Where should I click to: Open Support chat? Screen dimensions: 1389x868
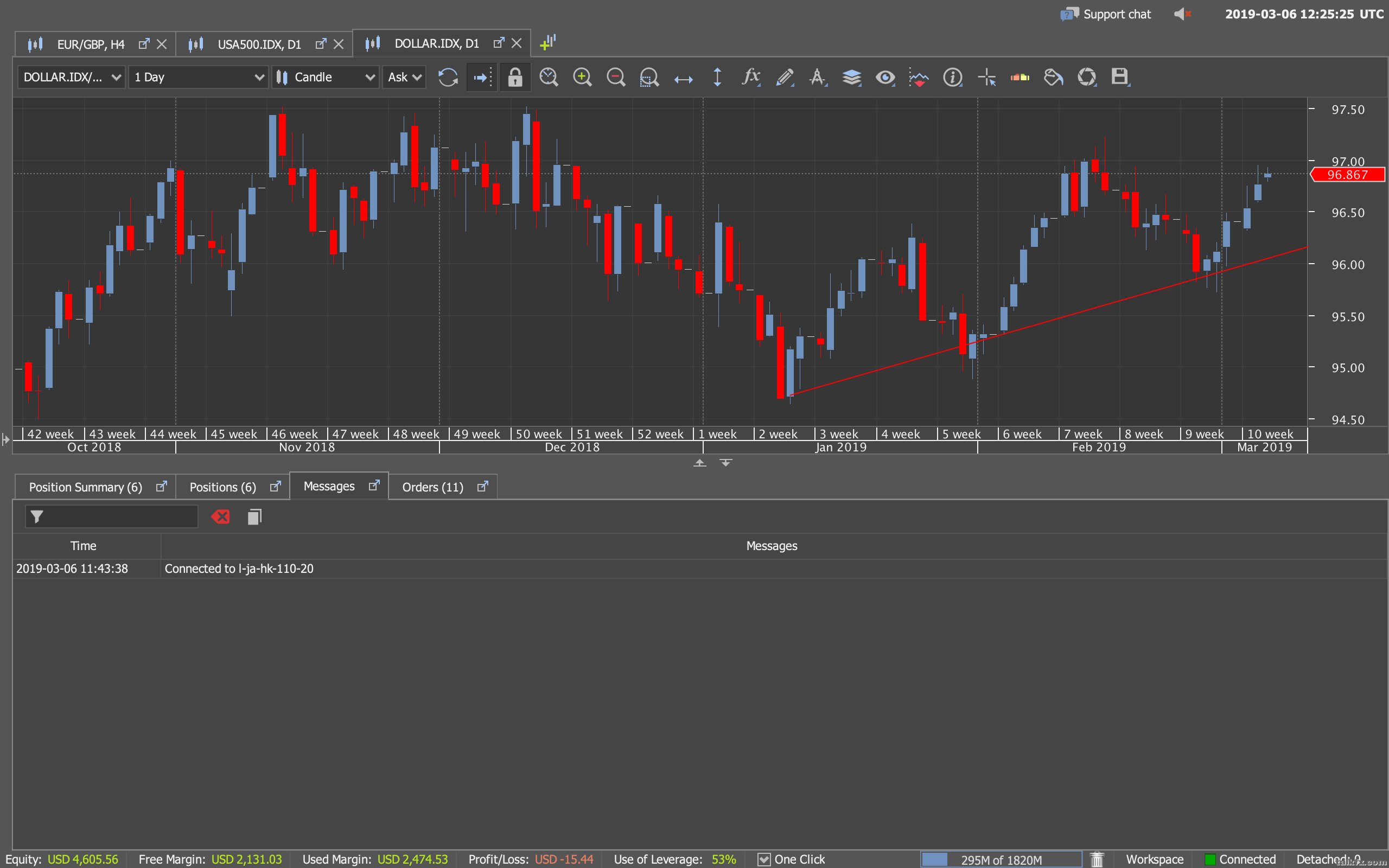coord(1105,14)
